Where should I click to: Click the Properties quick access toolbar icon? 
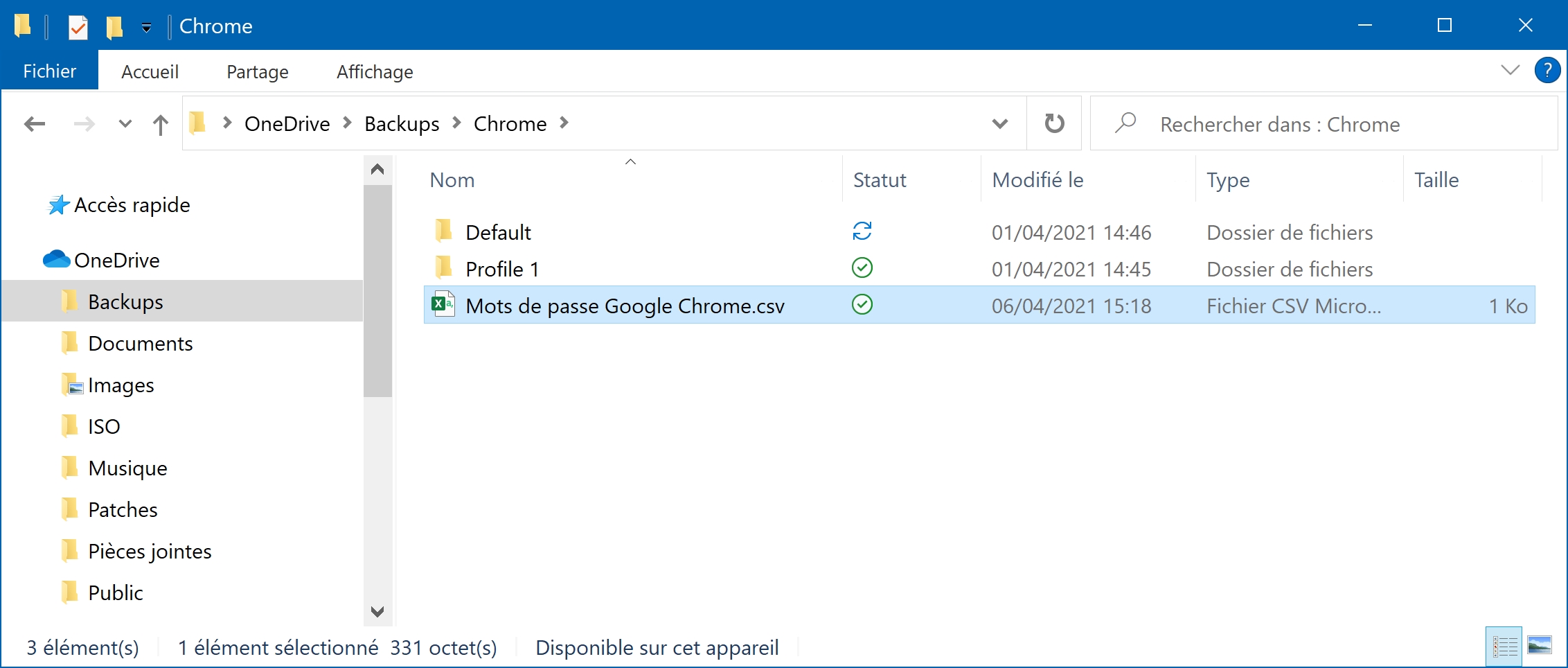[x=78, y=27]
